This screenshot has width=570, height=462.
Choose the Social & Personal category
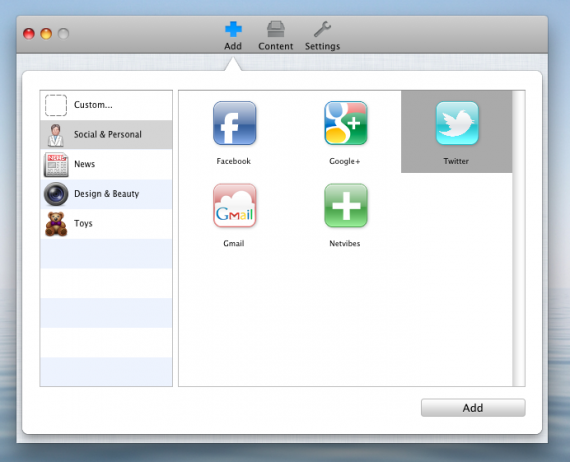click(106, 134)
